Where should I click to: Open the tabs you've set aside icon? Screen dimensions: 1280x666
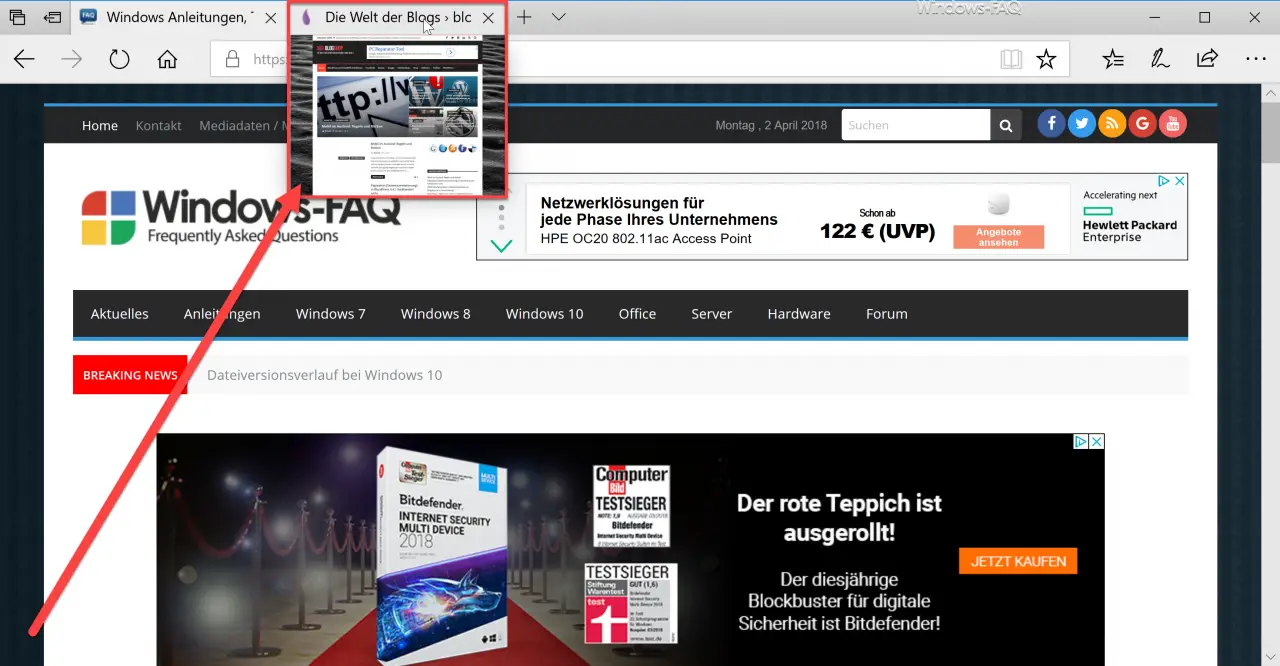17,17
